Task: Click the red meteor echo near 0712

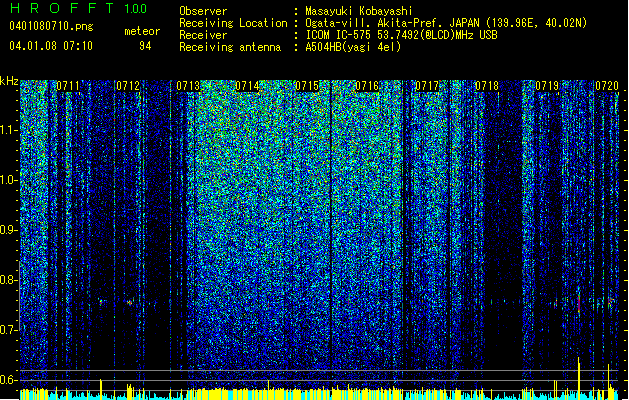Action: 130,303
